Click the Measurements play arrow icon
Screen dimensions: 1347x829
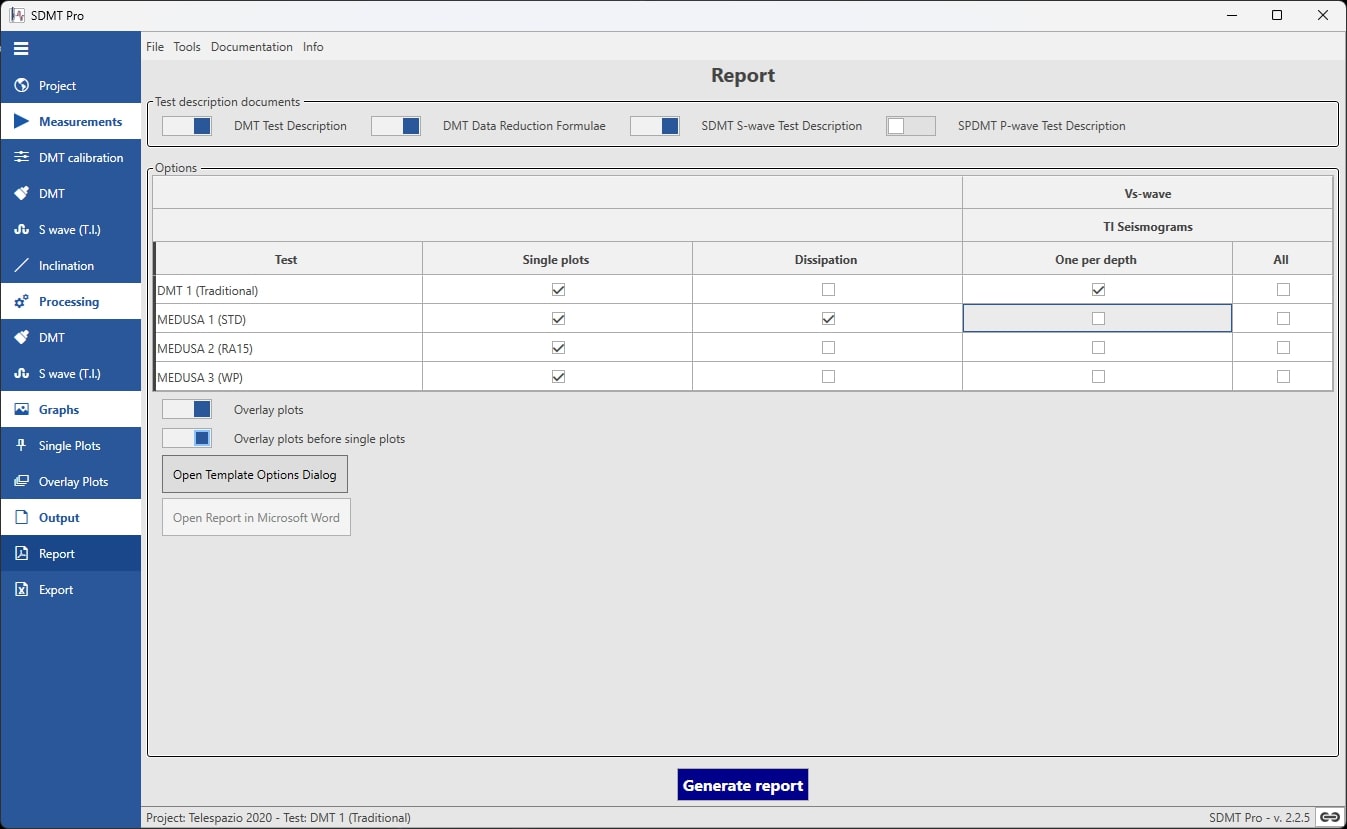(21, 122)
